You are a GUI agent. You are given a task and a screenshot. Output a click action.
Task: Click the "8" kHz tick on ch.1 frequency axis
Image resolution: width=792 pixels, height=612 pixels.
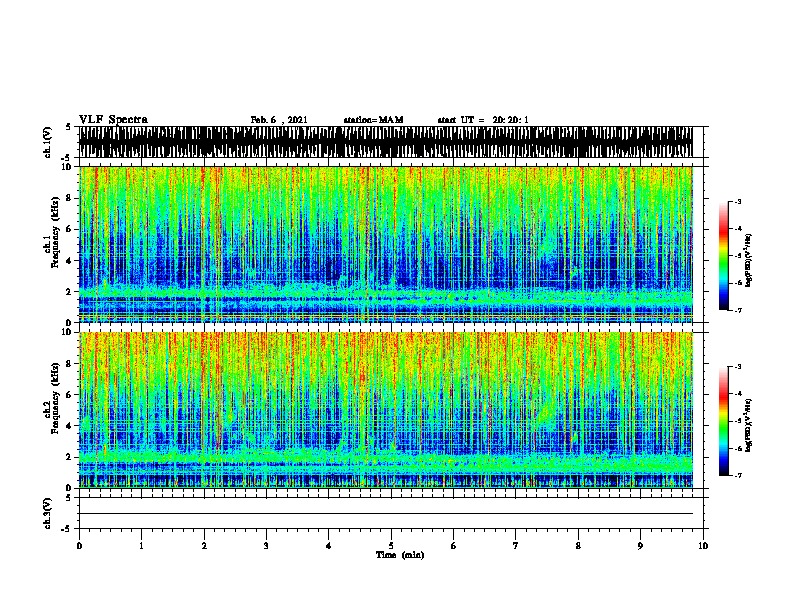[69, 198]
